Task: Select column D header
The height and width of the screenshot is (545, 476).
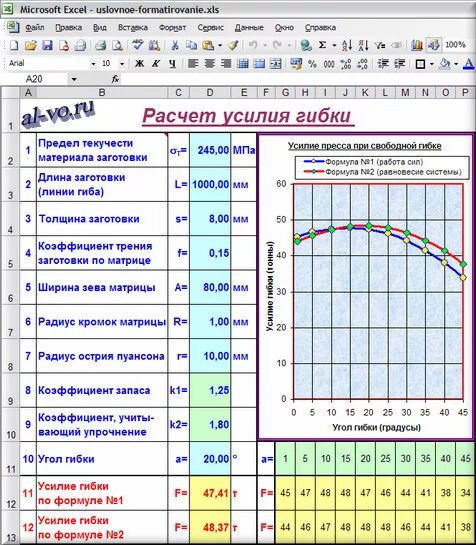Action: click(210, 92)
